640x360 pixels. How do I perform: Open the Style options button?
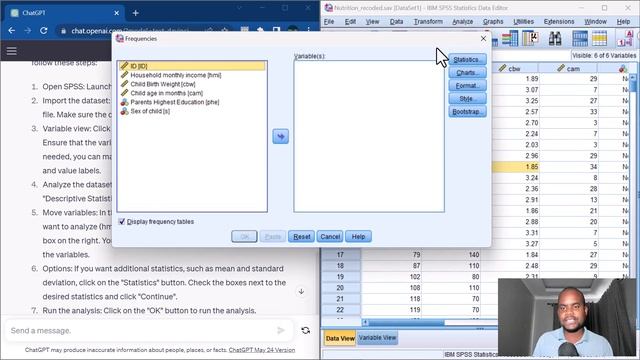[x=467, y=99]
